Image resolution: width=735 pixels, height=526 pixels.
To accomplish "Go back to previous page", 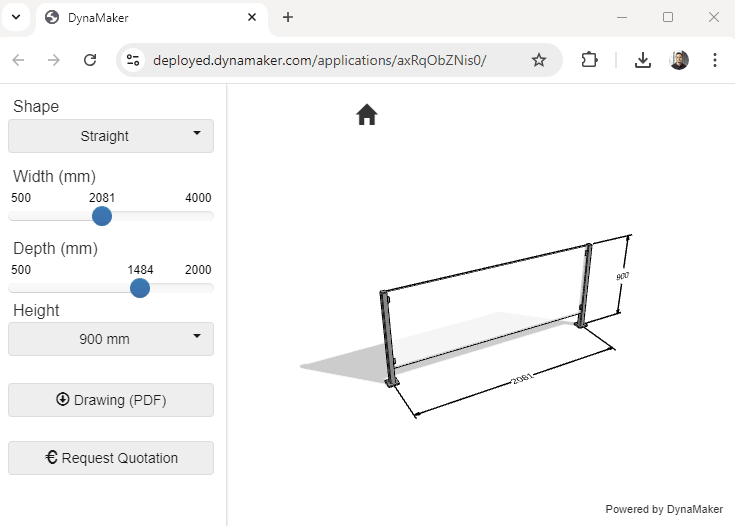I will 18,60.
